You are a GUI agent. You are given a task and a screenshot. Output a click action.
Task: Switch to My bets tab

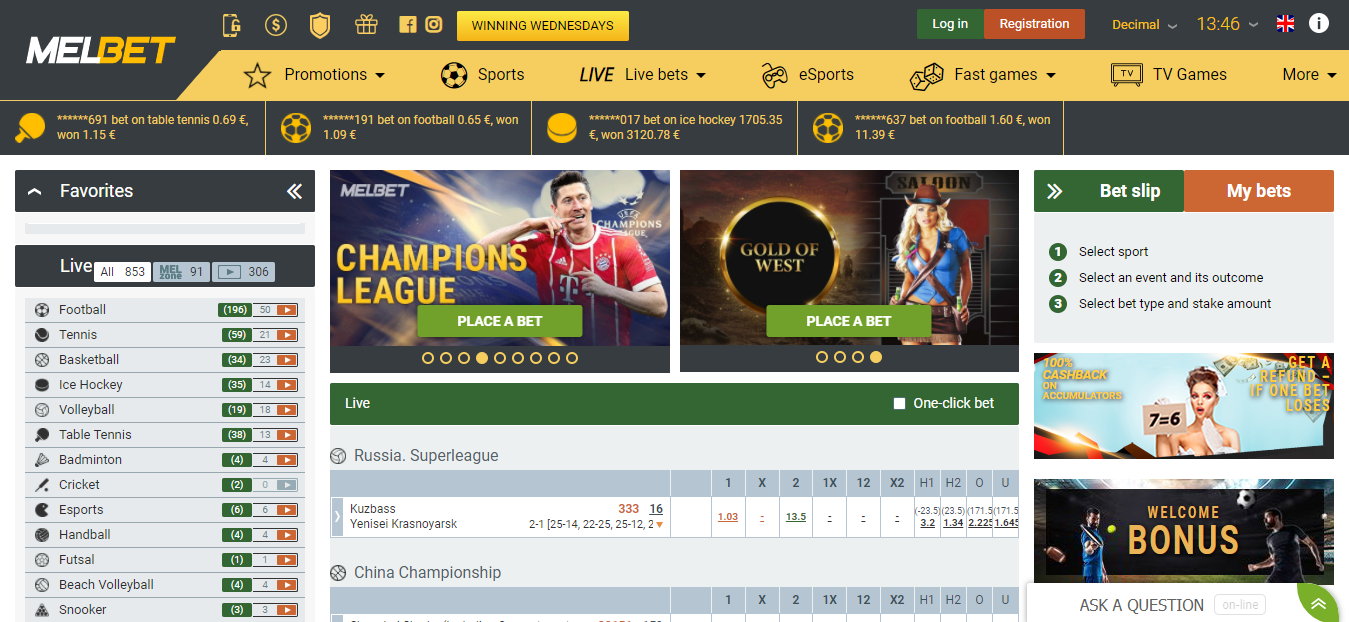pos(1259,191)
